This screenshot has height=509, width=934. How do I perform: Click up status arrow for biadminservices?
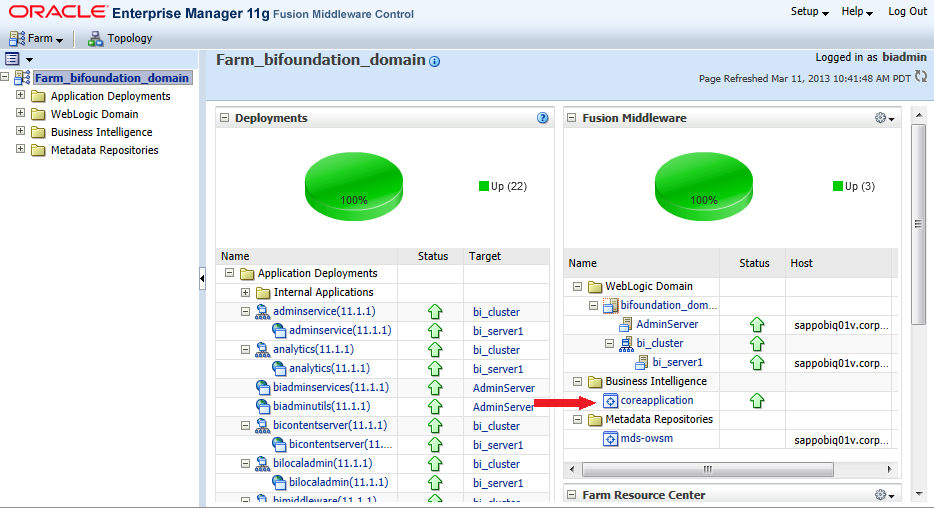pos(435,388)
